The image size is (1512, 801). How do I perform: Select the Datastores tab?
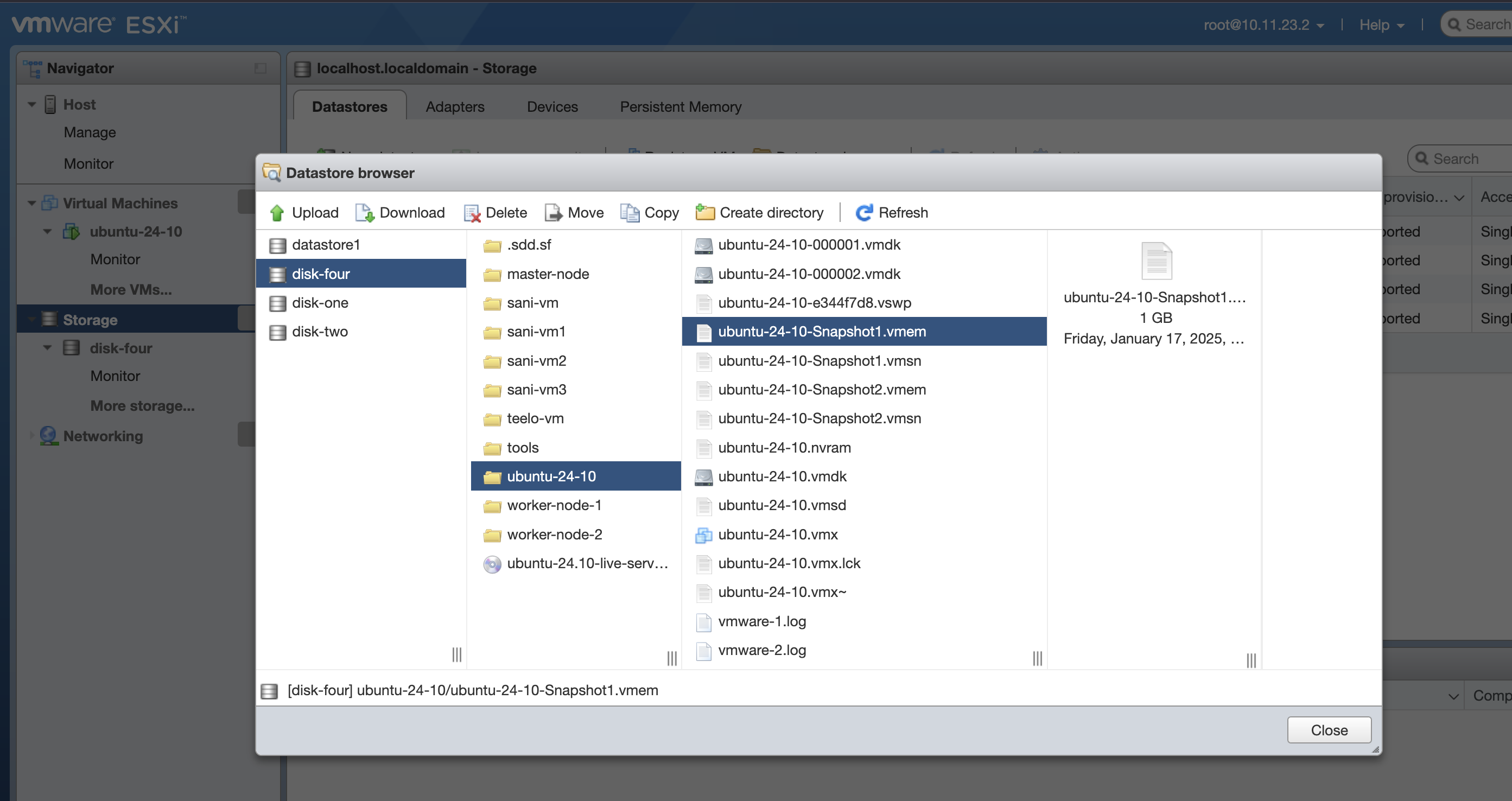click(x=350, y=106)
